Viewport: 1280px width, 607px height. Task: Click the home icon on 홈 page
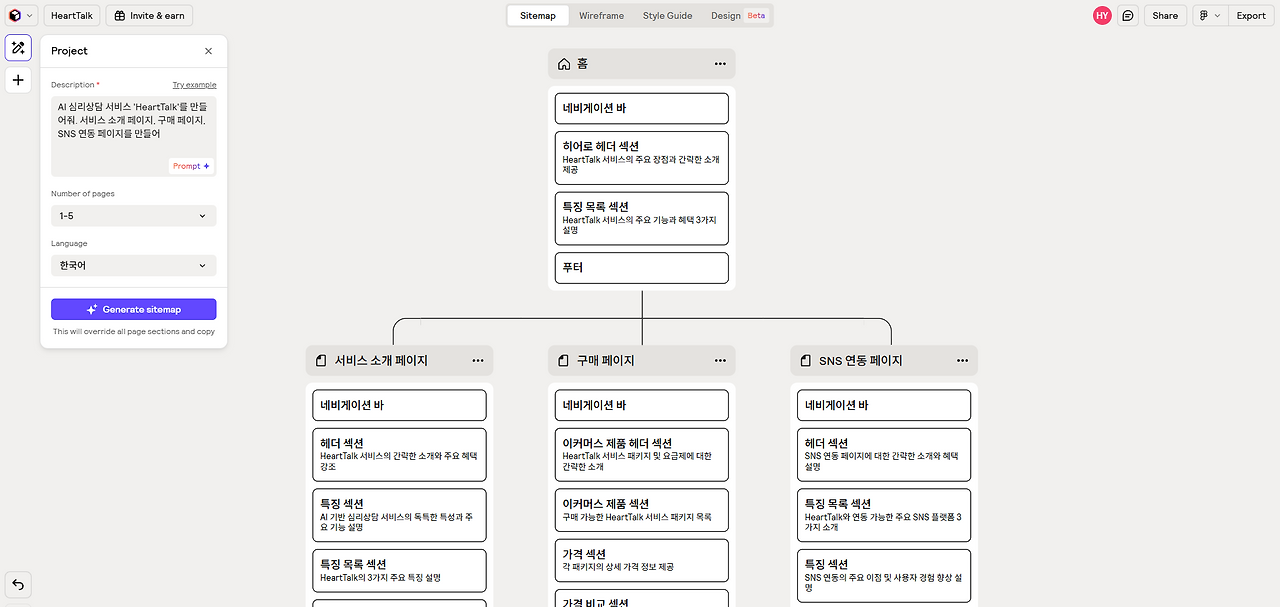coord(564,64)
